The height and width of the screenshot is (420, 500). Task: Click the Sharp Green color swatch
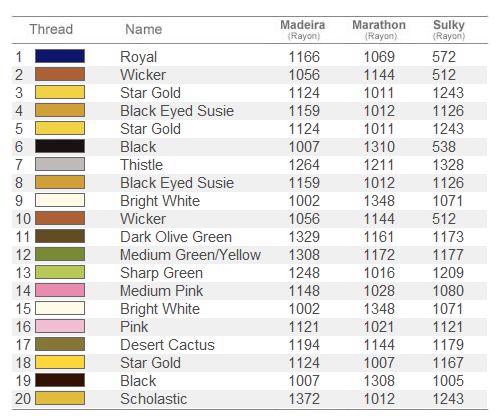(x=60, y=272)
